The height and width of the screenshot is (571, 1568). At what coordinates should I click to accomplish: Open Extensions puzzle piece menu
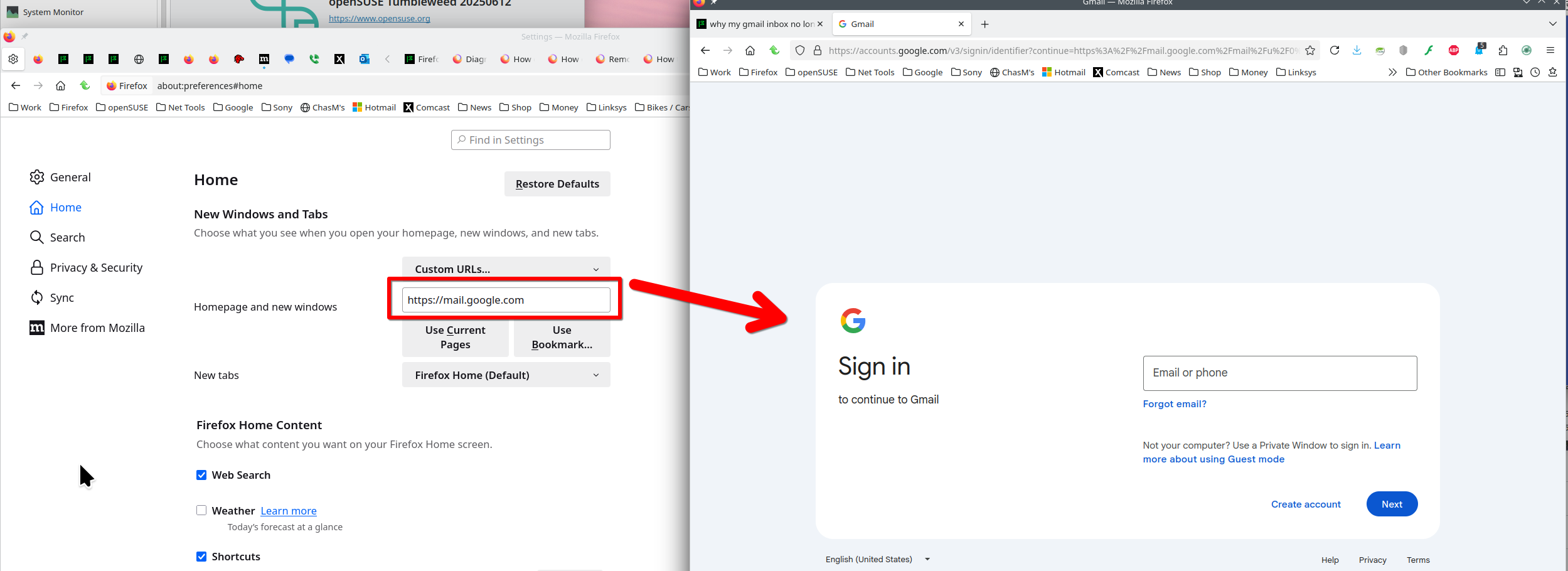pos(1503,50)
